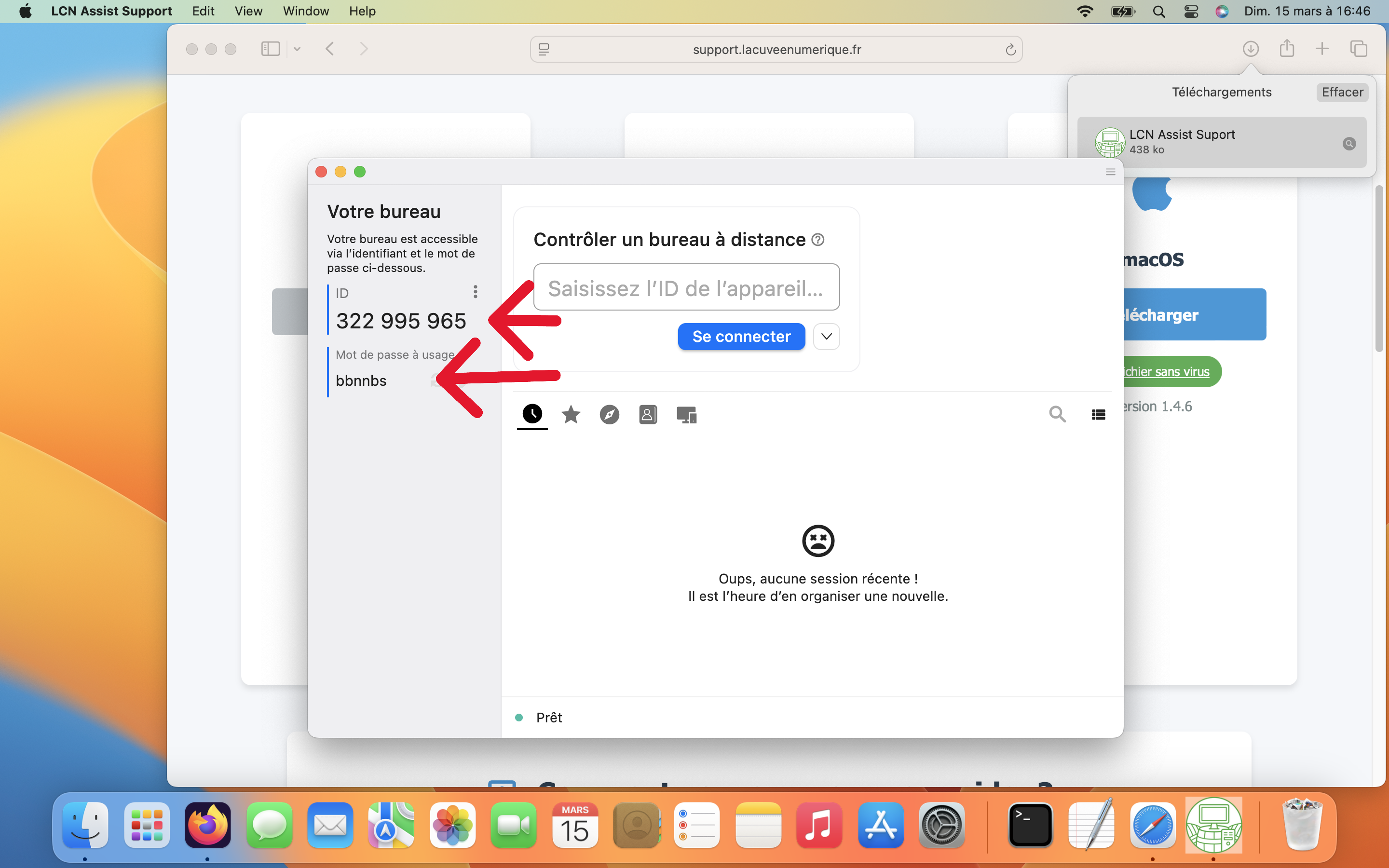Click Télécharger button on Safari page
Image resolution: width=1389 pixels, height=868 pixels.
point(1195,314)
